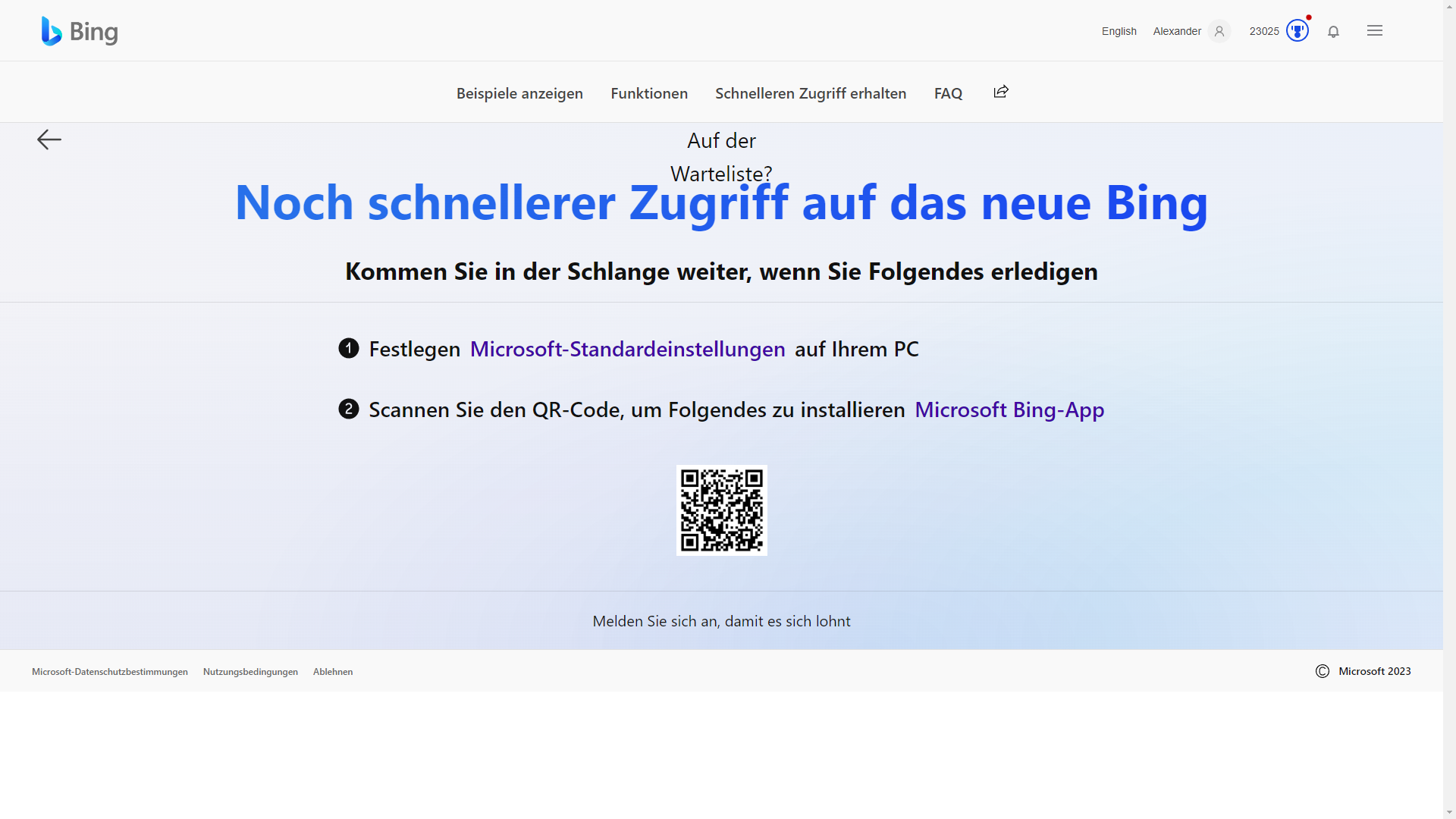
Task: Open the FAQ section
Action: tap(948, 93)
